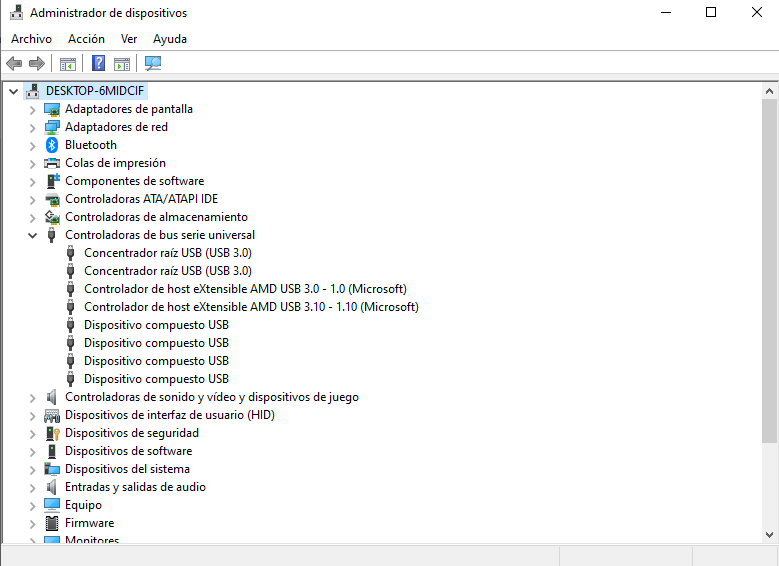Image resolution: width=779 pixels, height=566 pixels.
Task: Click the Controladoras ATA/ATAPI IDE icon
Action: [52, 199]
